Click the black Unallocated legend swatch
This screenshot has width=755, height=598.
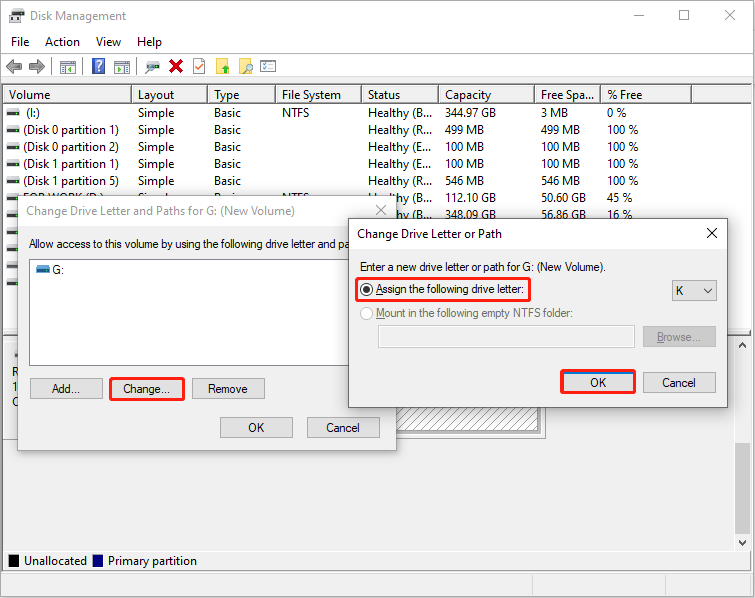[14, 561]
